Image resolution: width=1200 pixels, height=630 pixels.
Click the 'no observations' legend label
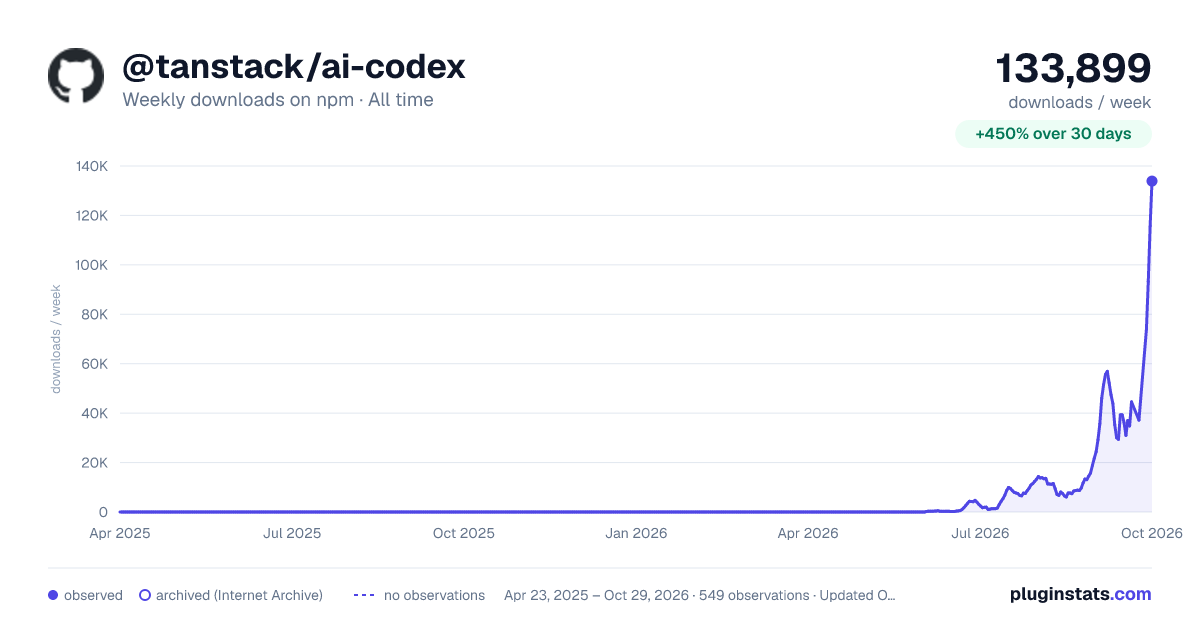[x=434, y=595]
